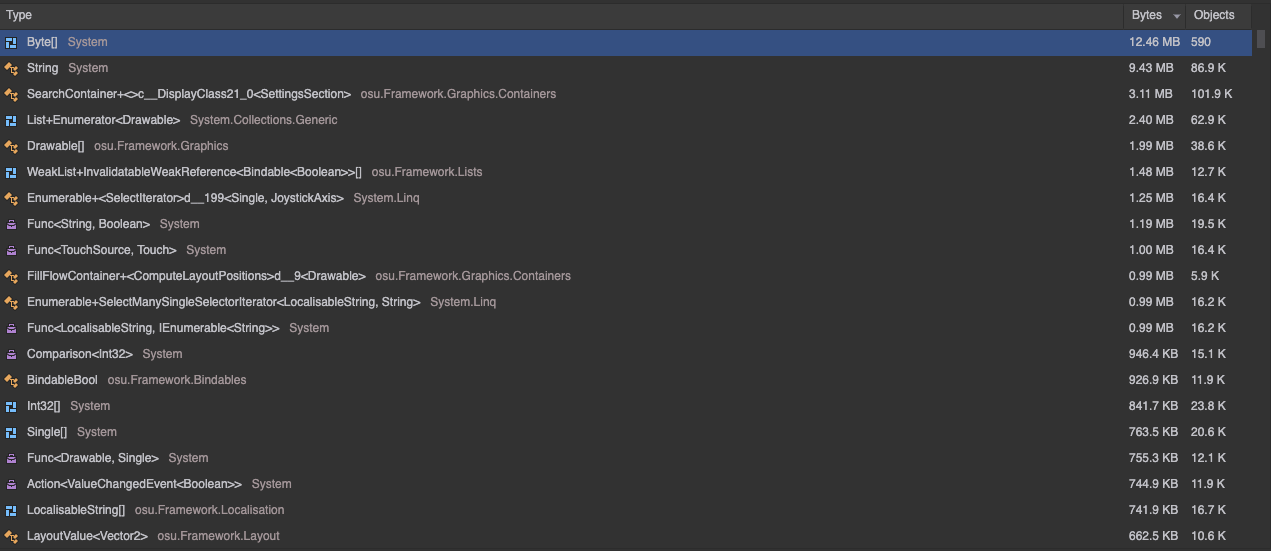The width and height of the screenshot is (1271, 551).
Task: Click the 38.6 K objects count
Action: (1208, 146)
